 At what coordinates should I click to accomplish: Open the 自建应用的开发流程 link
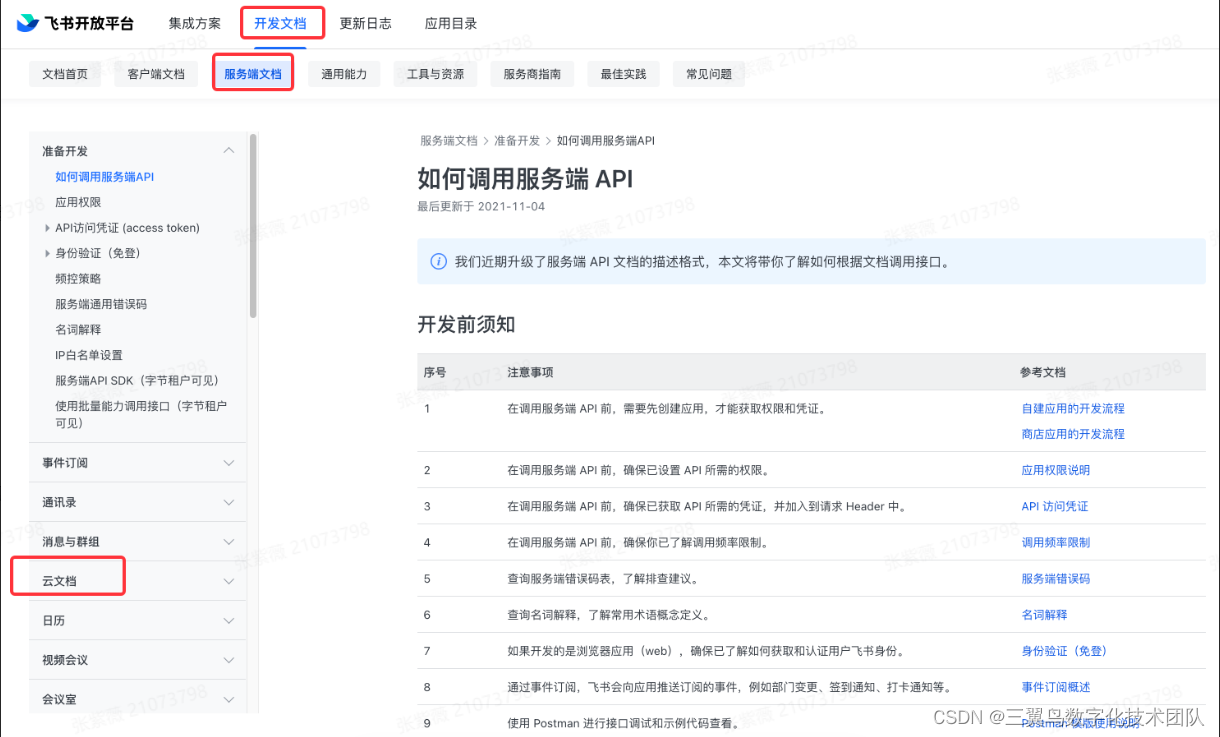[1073, 408]
